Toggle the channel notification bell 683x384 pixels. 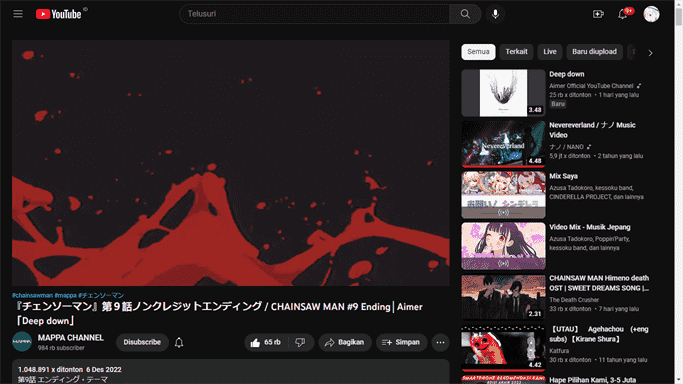[179, 342]
